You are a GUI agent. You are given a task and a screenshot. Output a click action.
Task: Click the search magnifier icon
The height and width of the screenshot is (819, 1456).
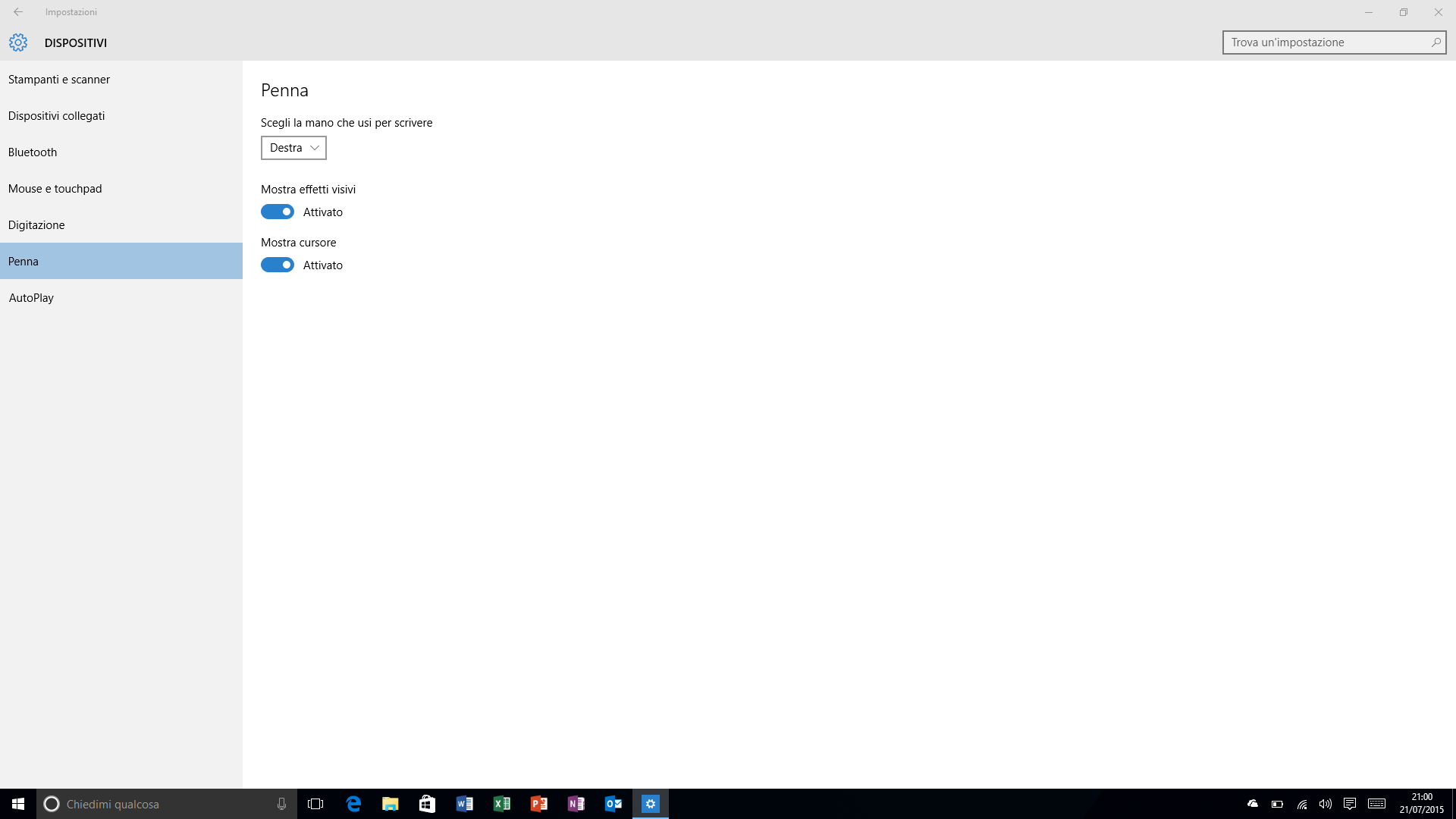coord(1436,42)
